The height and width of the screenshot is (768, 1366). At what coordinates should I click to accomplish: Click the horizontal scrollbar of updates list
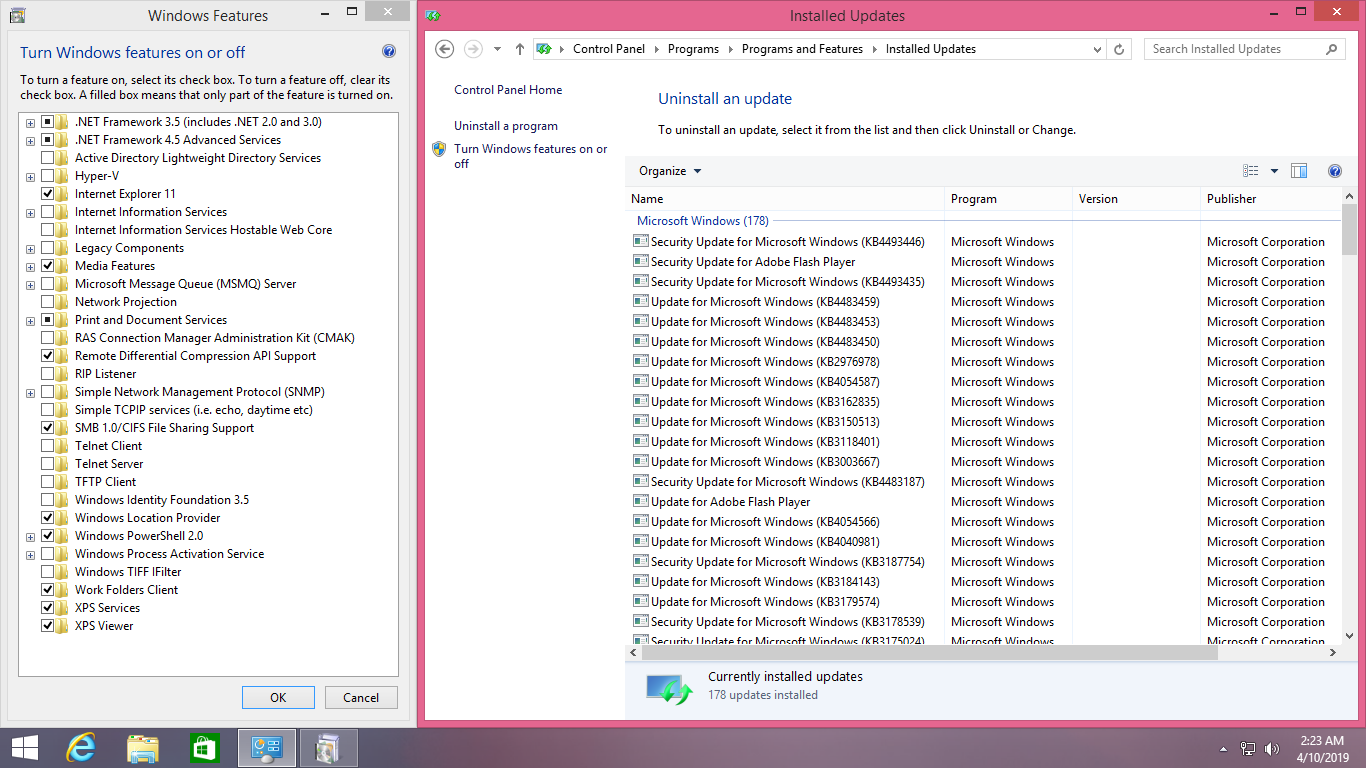click(x=930, y=652)
